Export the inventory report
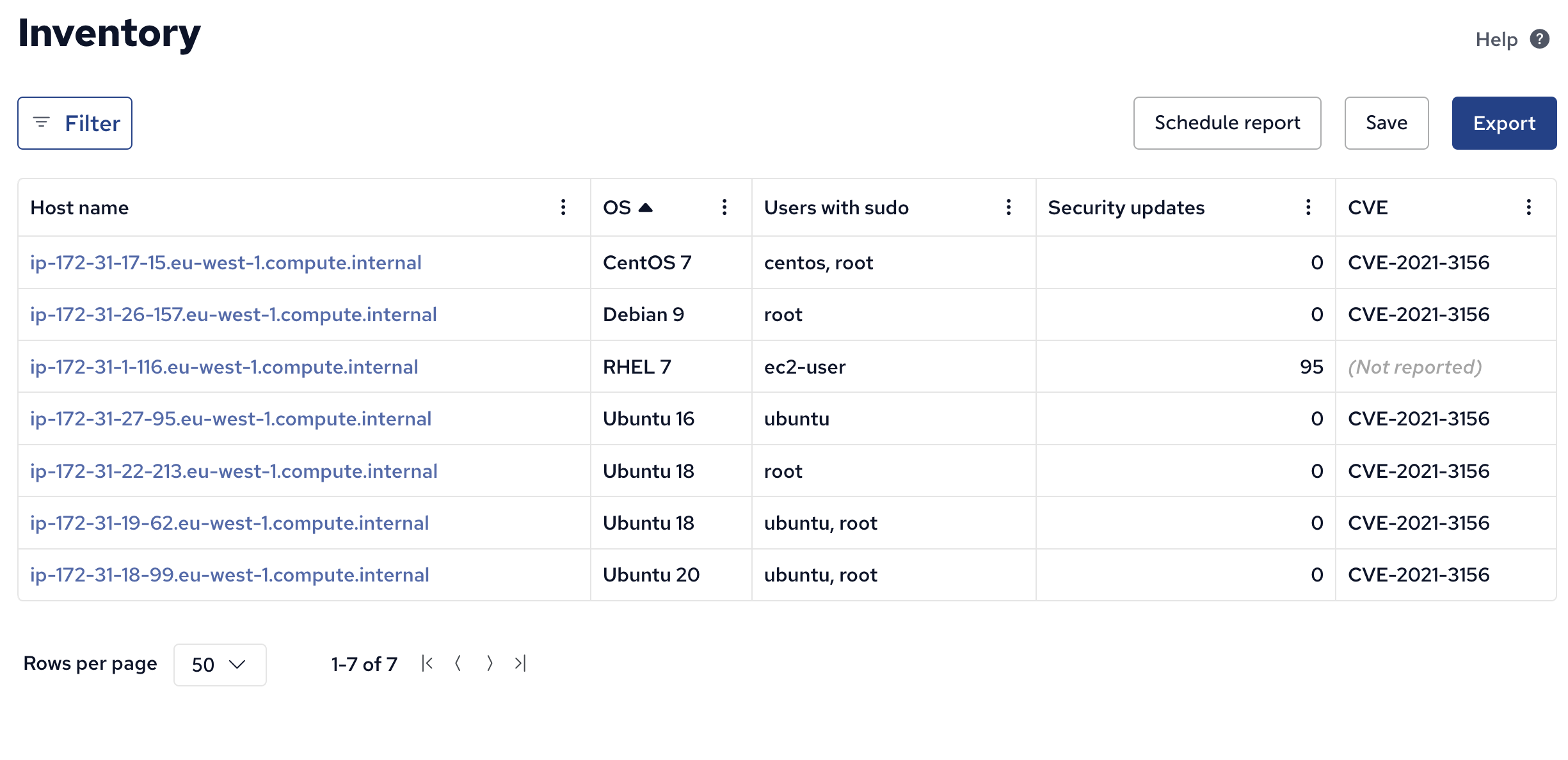The height and width of the screenshot is (760, 1568). coord(1504,123)
